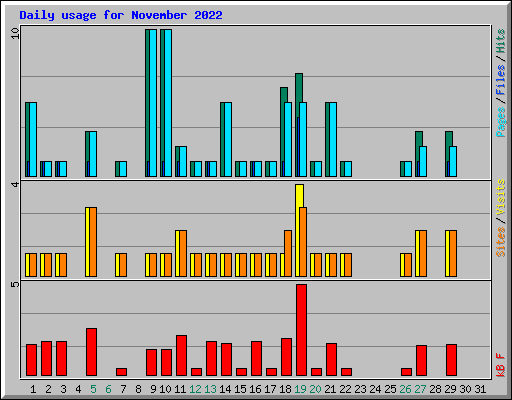Screen dimensions: 512x400
Task: Select the day 11 axis label
Action: tap(180, 389)
